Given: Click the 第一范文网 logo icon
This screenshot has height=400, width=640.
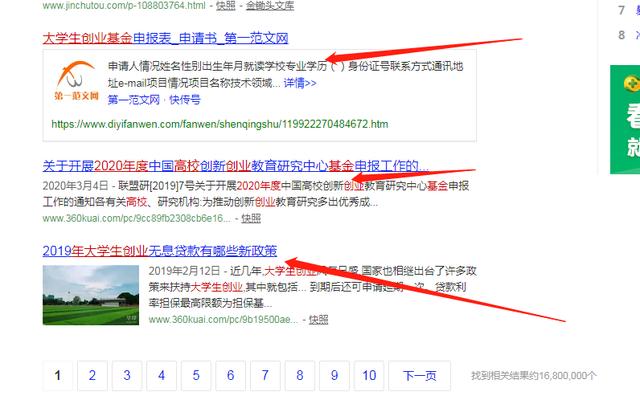Looking at the screenshot, I should 76,80.
